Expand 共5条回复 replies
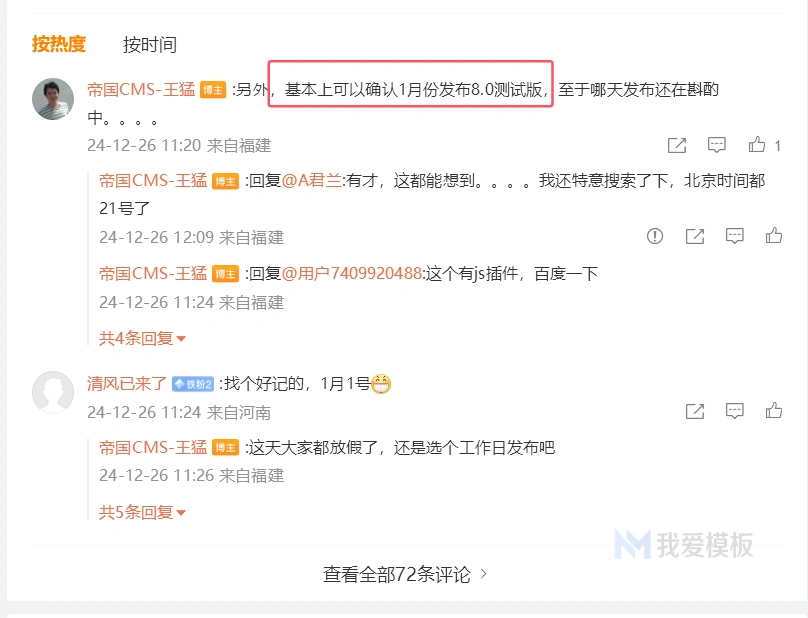The height and width of the screenshot is (618, 808). (142, 512)
